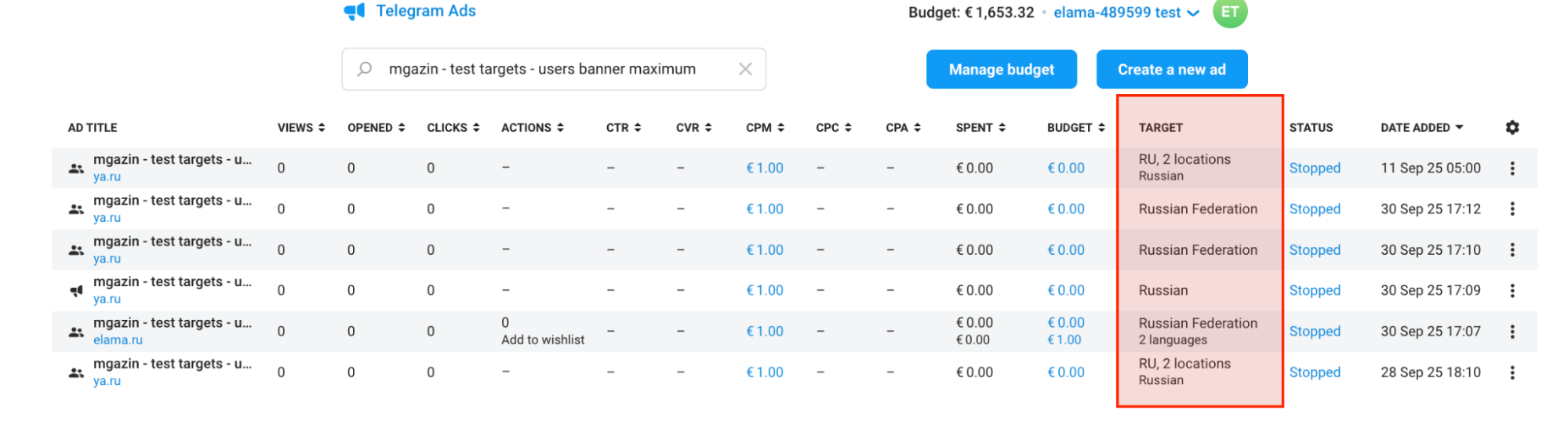The height and width of the screenshot is (439, 1568).
Task: Sort table by Views column
Action: point(300,128)
